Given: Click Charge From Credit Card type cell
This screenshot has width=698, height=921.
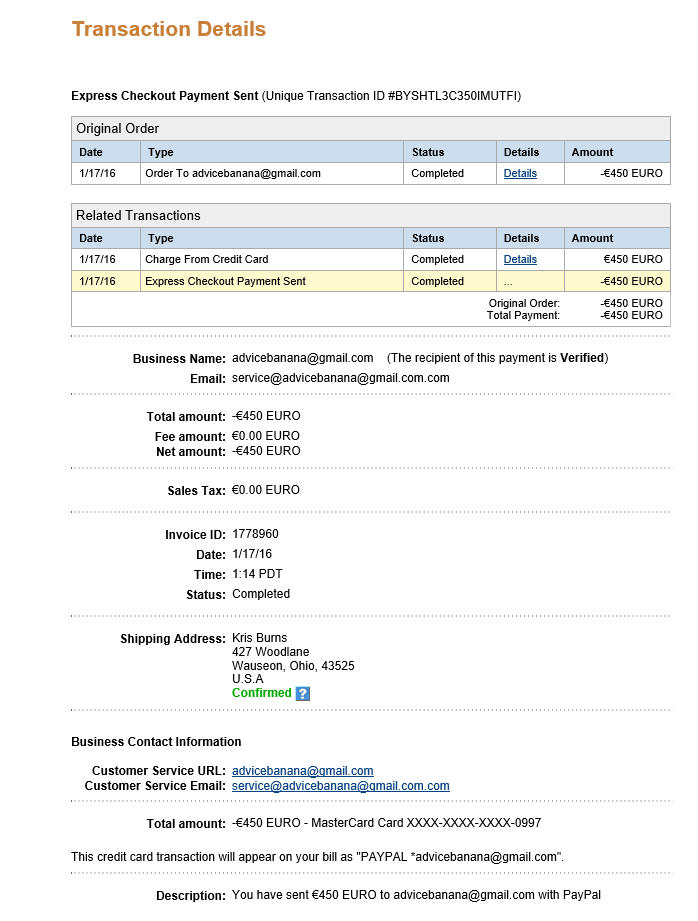Looking at the screenshot, I should (x=206, y=259).
